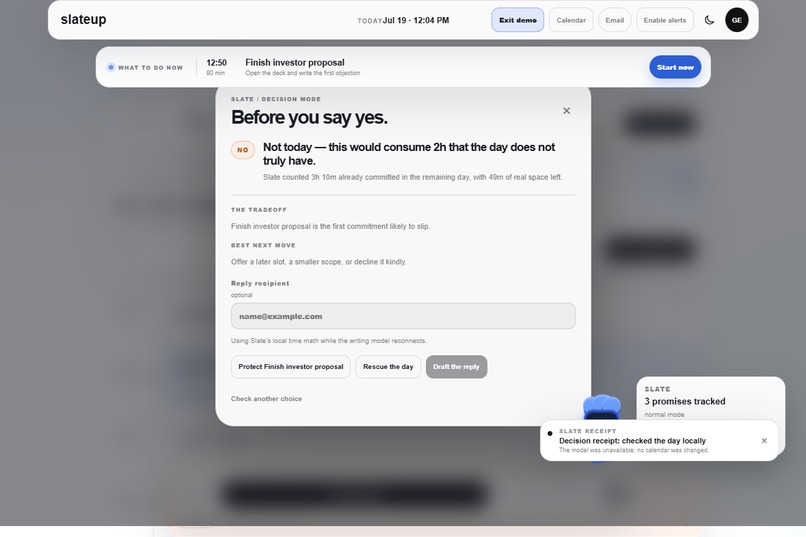Click the Finish investor proposal task title

[295, 62]
